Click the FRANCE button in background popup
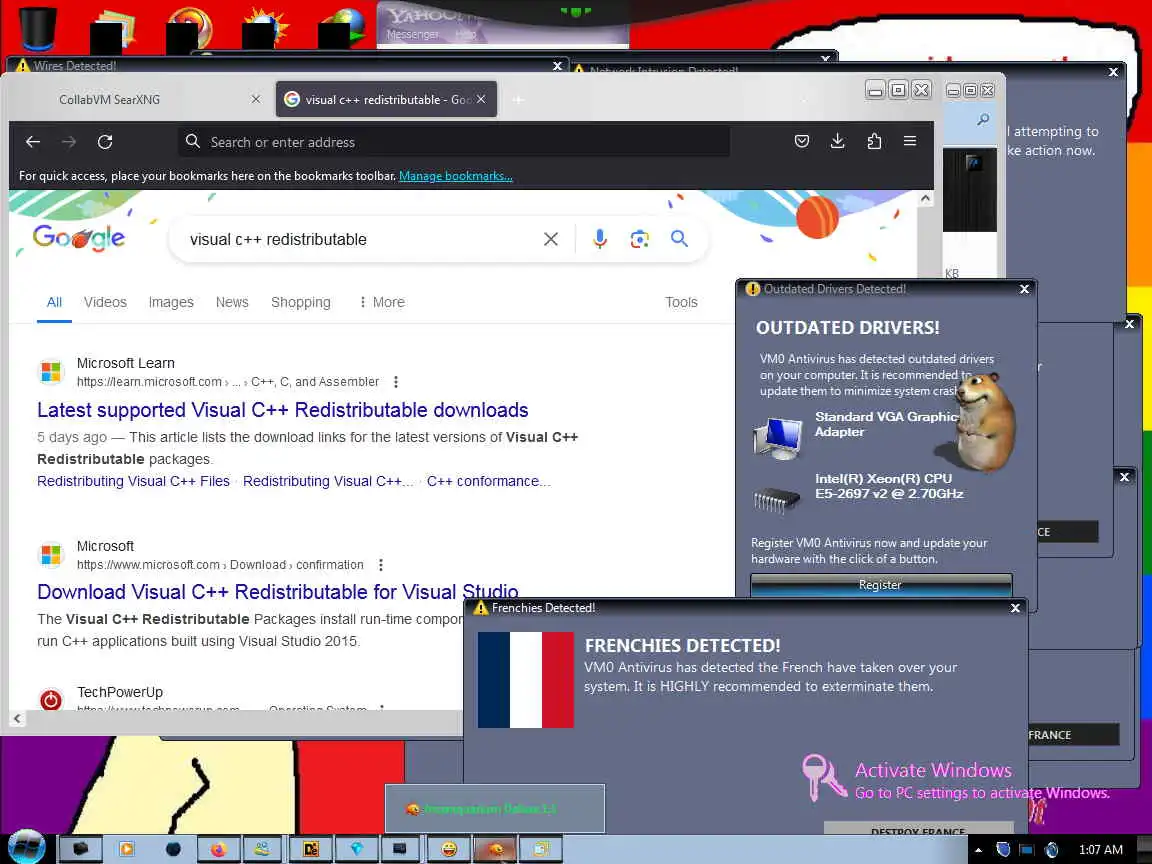This screenshot has width=1152, height=864. pos(1072,735)
